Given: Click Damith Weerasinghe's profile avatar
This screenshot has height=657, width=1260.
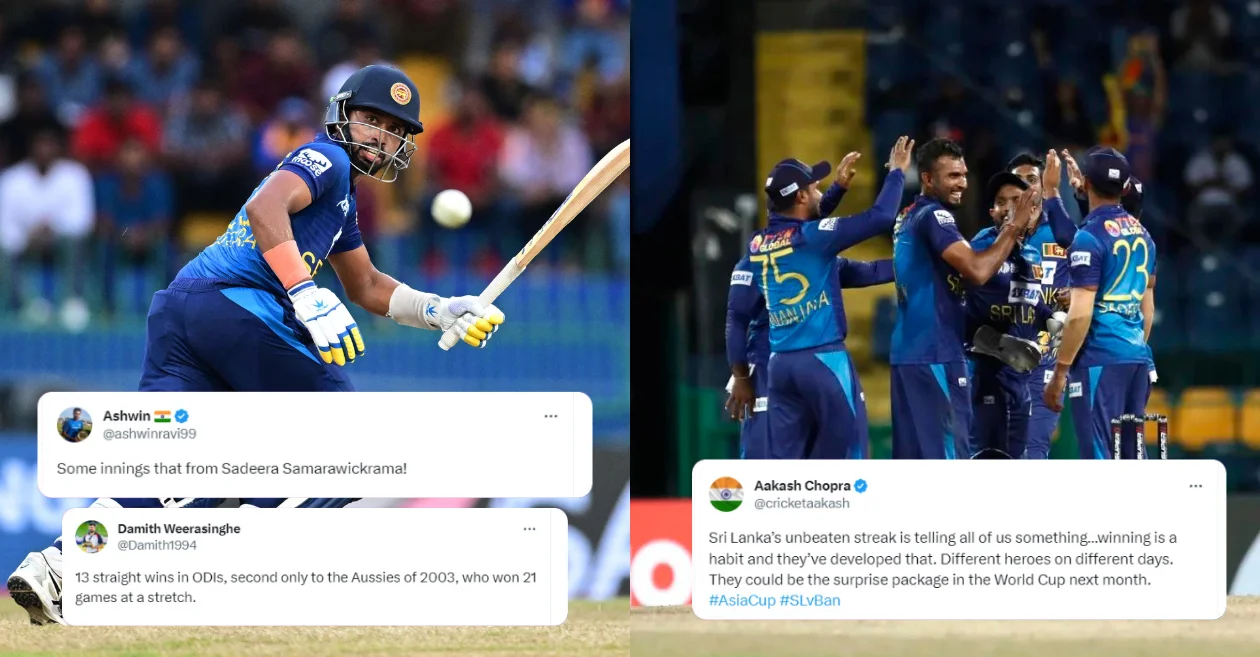Looking at the screenshot, I should point(91,536).
